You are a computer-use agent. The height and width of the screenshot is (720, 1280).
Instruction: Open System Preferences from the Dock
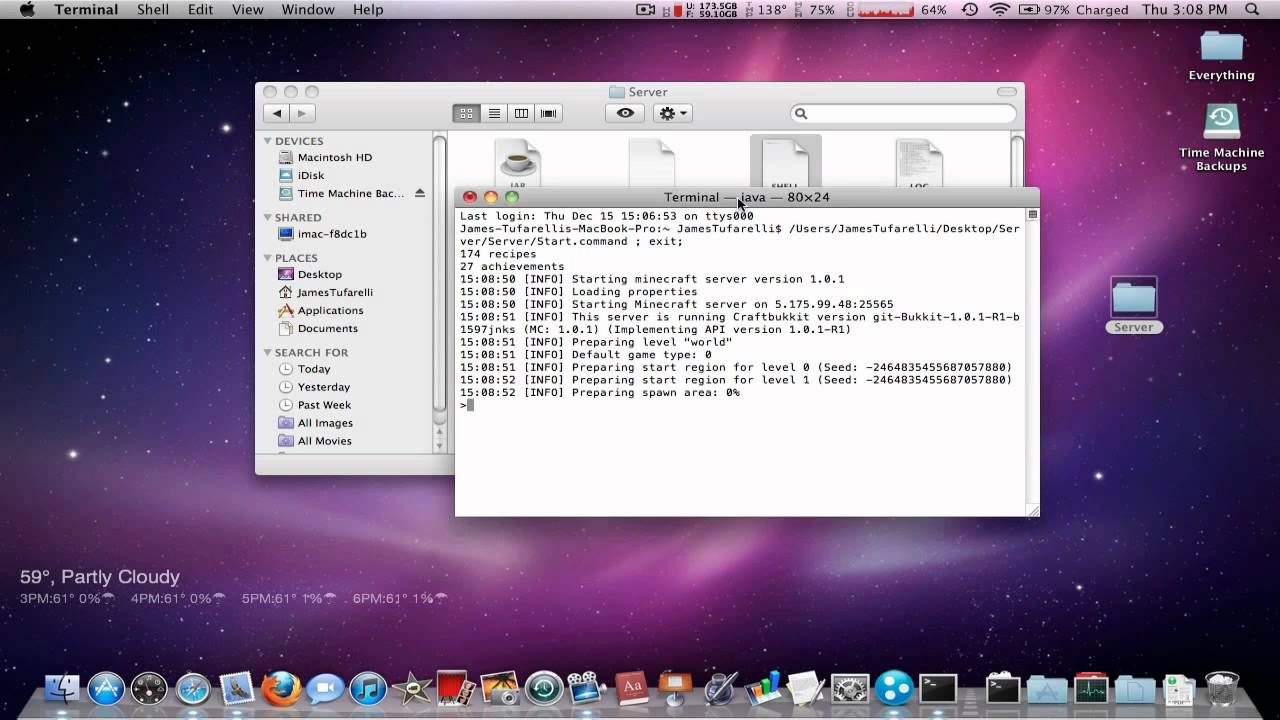point(850,688)
